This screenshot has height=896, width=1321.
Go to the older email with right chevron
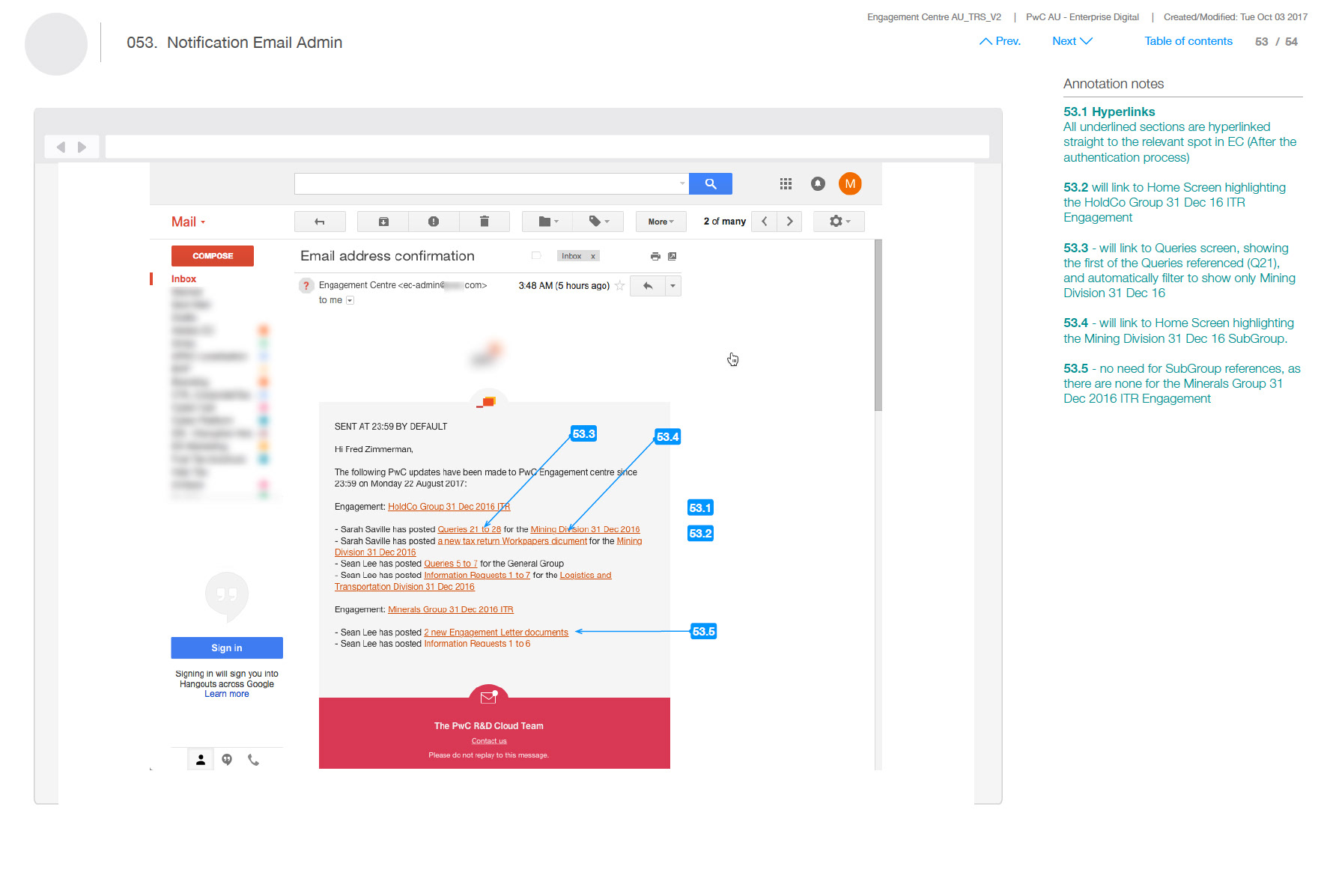point(789,222)
